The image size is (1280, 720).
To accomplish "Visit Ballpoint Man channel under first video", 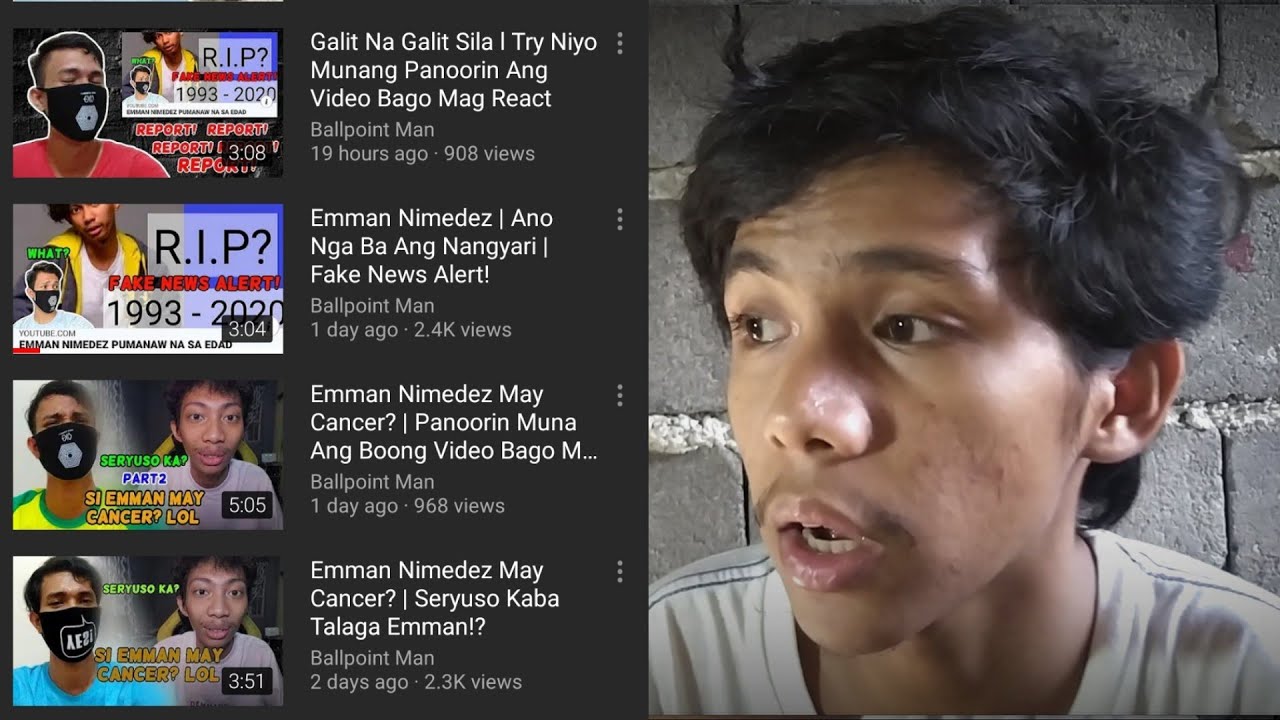I will point(372,130).
